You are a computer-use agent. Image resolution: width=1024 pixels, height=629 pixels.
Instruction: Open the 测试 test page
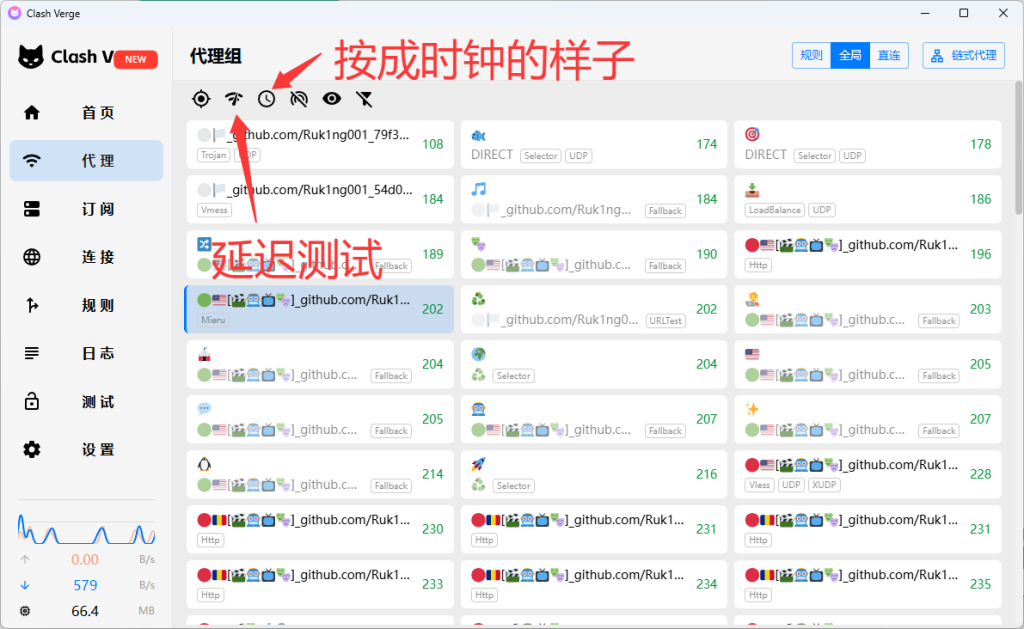(x=86, y=402)
